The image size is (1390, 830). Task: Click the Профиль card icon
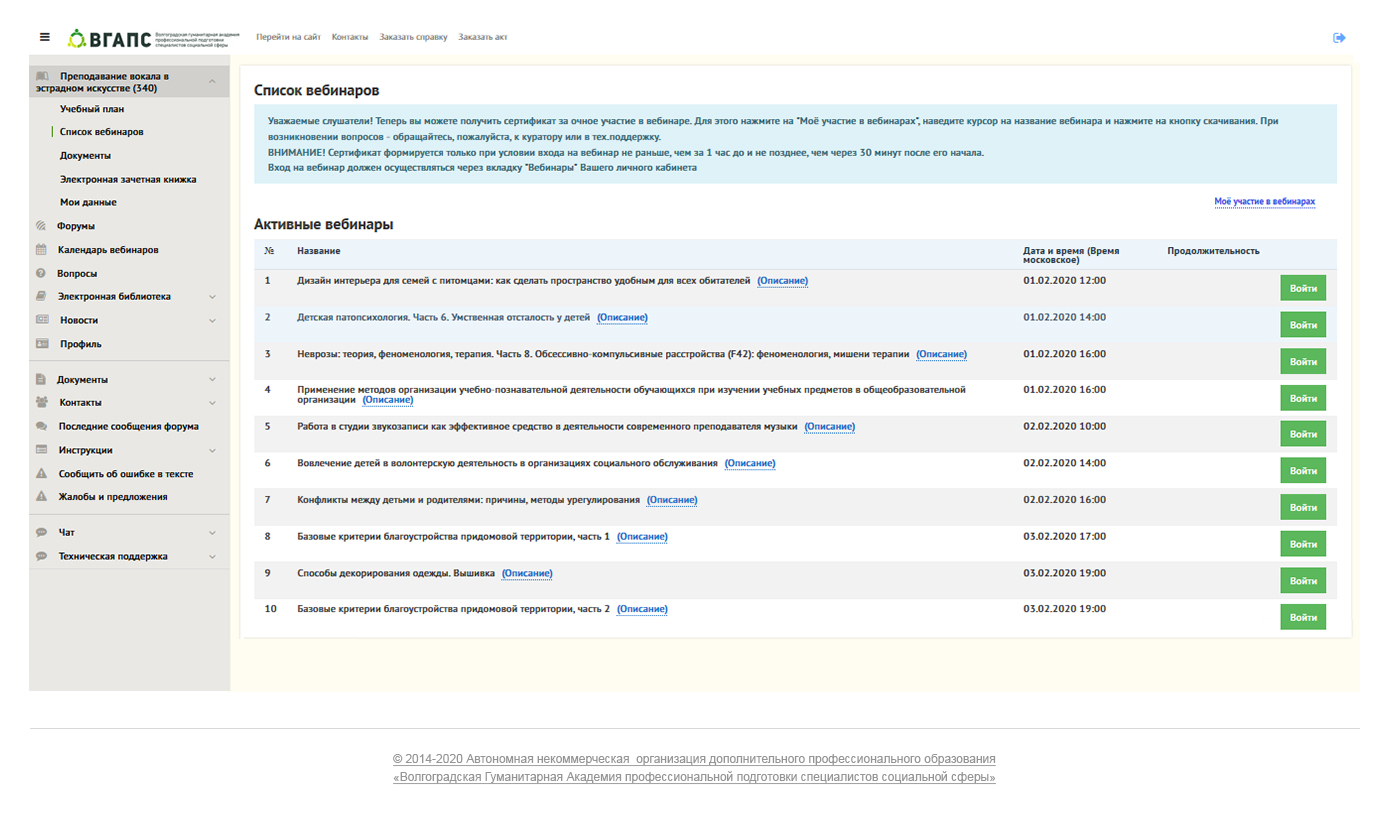[42, 344]
